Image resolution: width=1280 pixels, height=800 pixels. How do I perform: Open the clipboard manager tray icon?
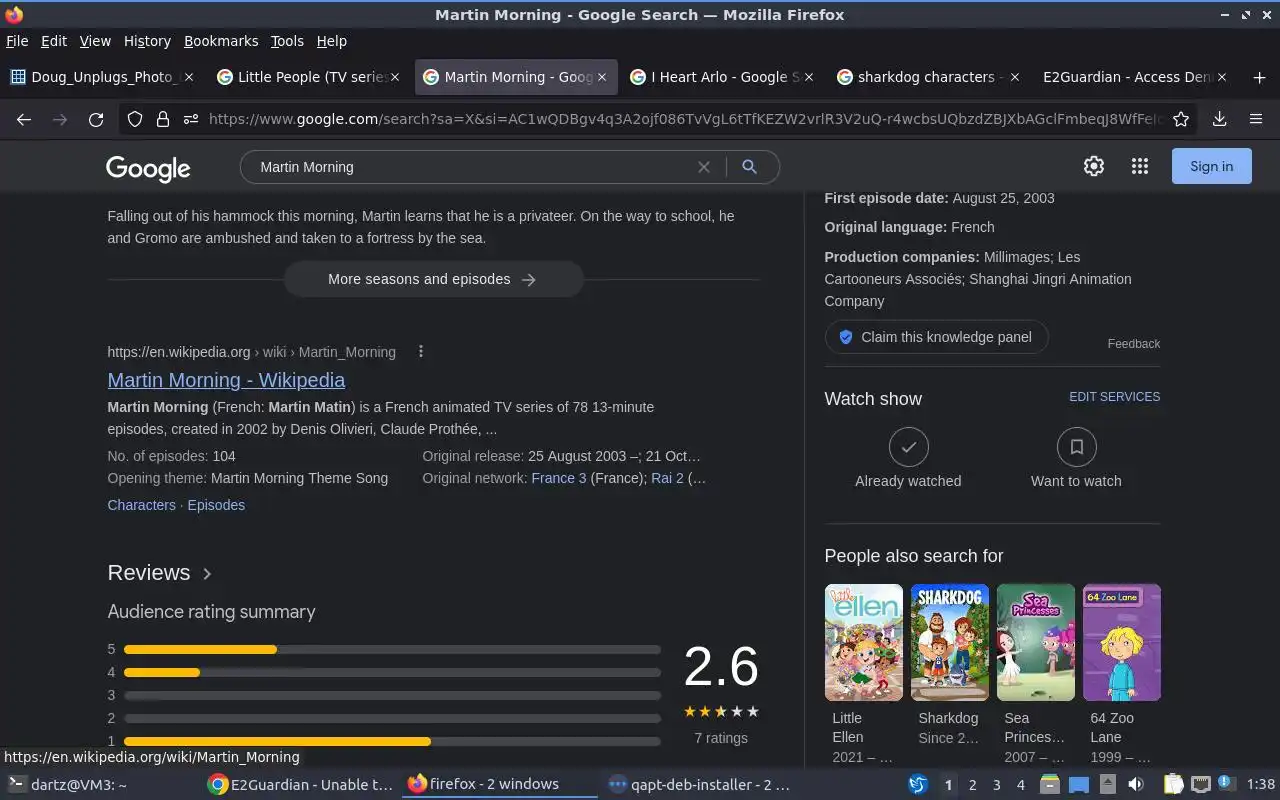point(1173,785)
